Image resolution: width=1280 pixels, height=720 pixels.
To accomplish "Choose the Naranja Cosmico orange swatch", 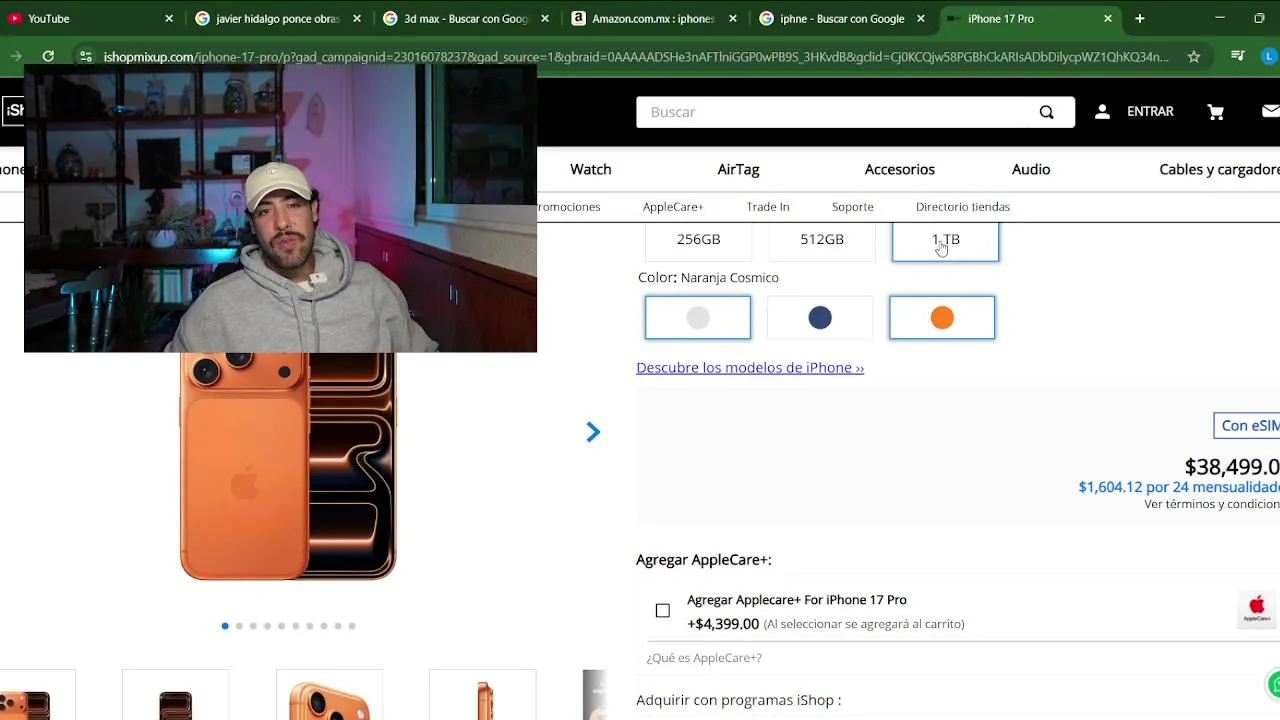I will coord(942,318).
